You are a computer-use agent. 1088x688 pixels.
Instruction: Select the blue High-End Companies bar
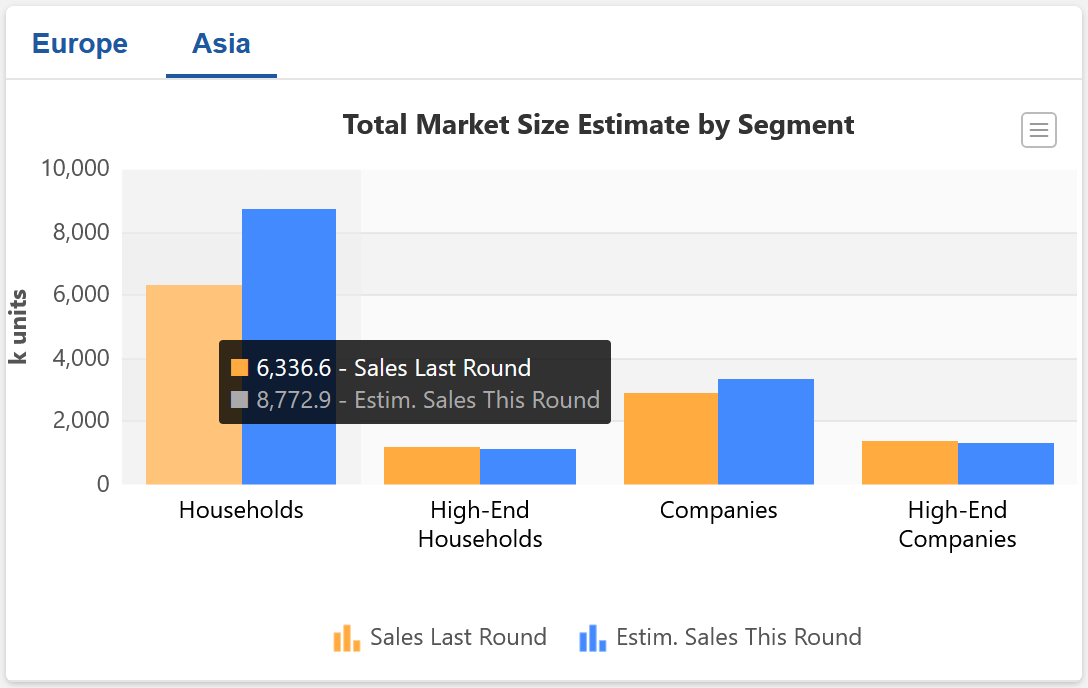[1006, 464]
